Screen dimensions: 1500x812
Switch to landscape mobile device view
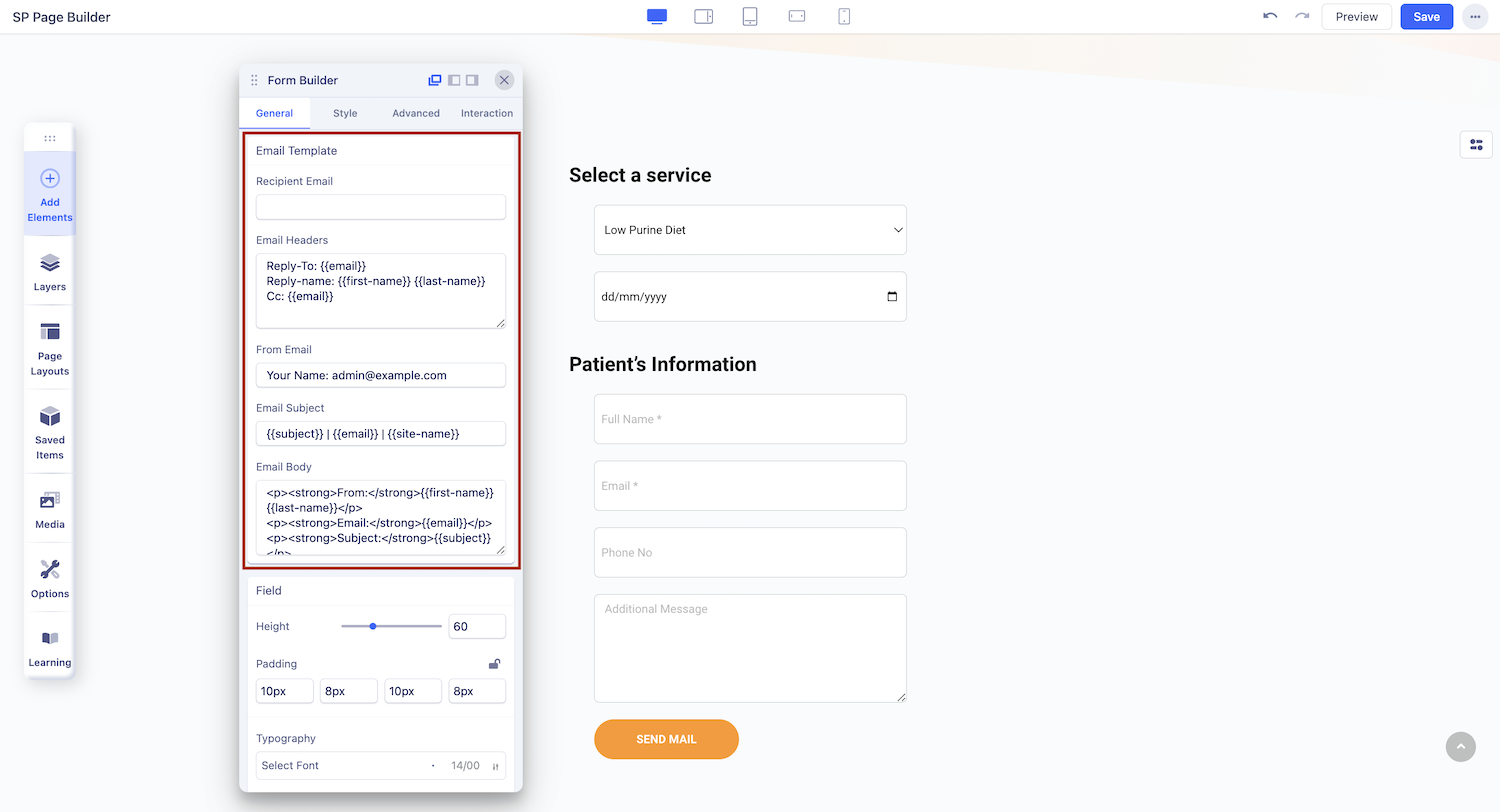797,16
